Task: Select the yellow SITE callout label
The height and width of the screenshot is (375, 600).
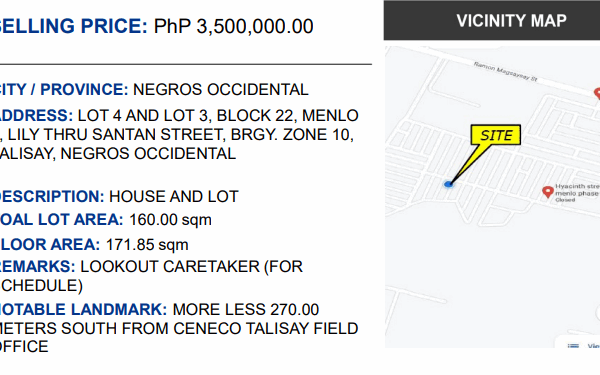Action: (496, 135)
